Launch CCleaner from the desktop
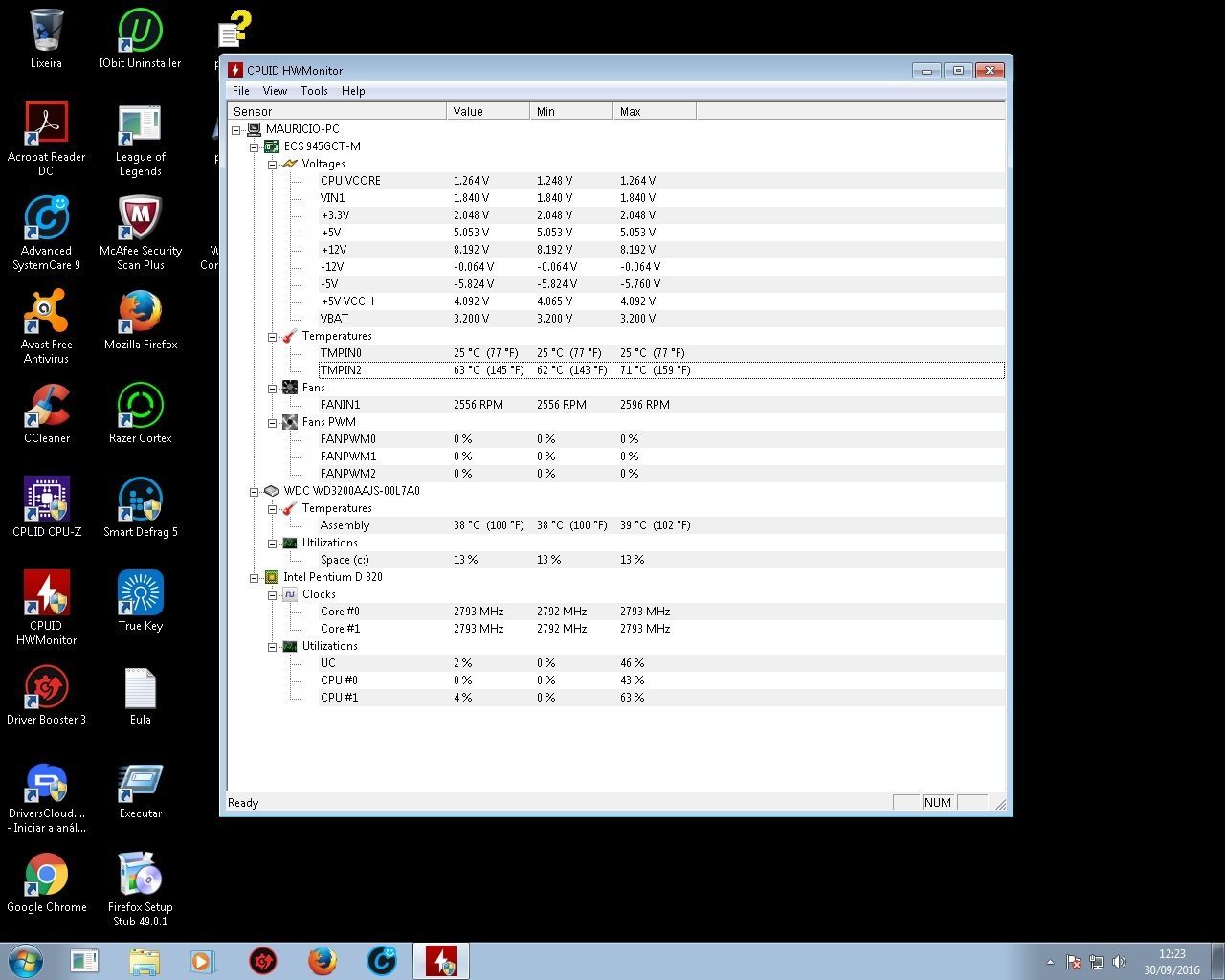 point(46,414)
